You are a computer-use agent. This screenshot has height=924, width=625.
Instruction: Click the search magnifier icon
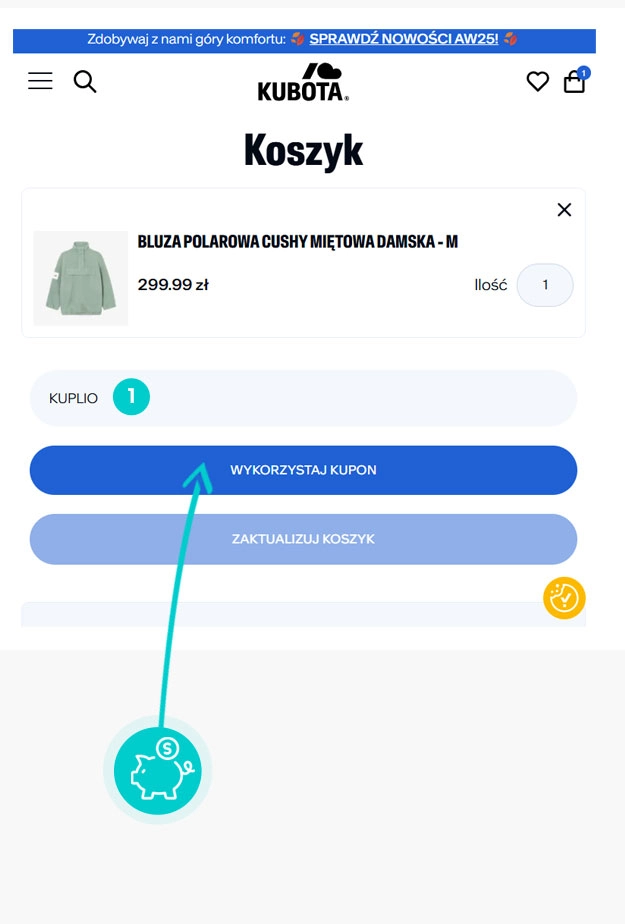[x=85, y=81]
